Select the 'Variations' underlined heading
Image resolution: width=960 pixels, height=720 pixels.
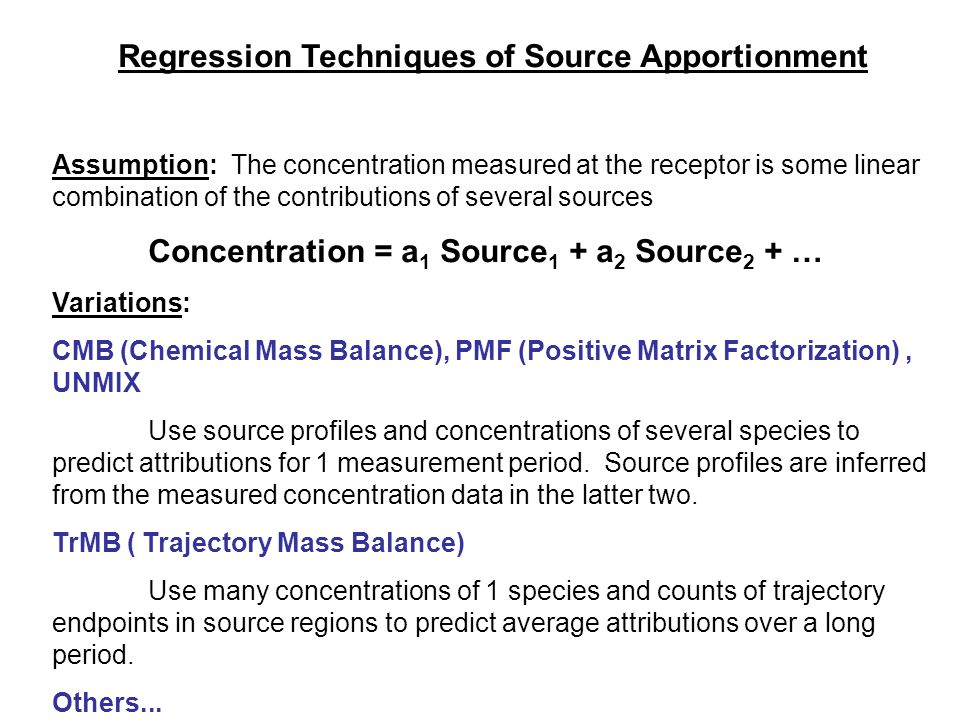(117, 302)
